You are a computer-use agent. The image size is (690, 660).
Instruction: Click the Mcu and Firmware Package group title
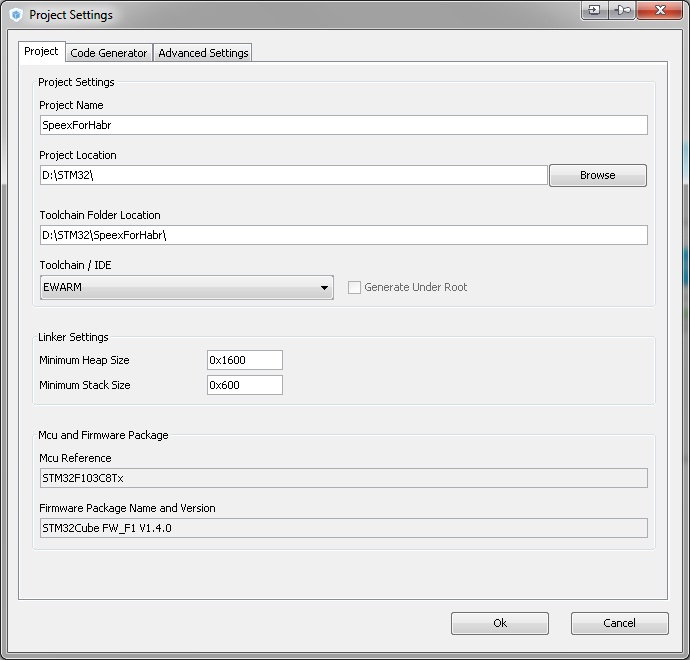point(103,435)
